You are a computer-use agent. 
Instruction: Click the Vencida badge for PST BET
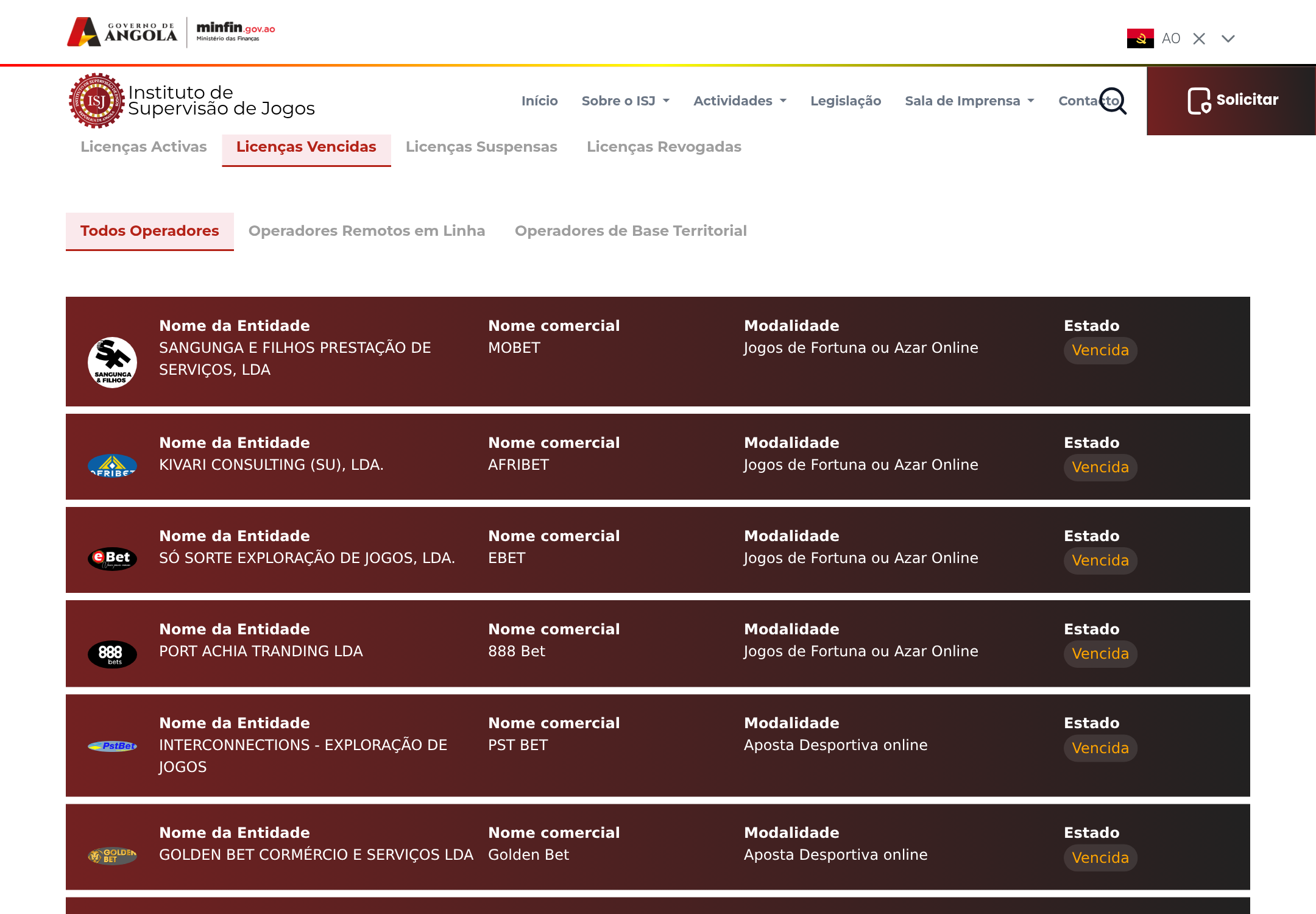(1100, 748)
